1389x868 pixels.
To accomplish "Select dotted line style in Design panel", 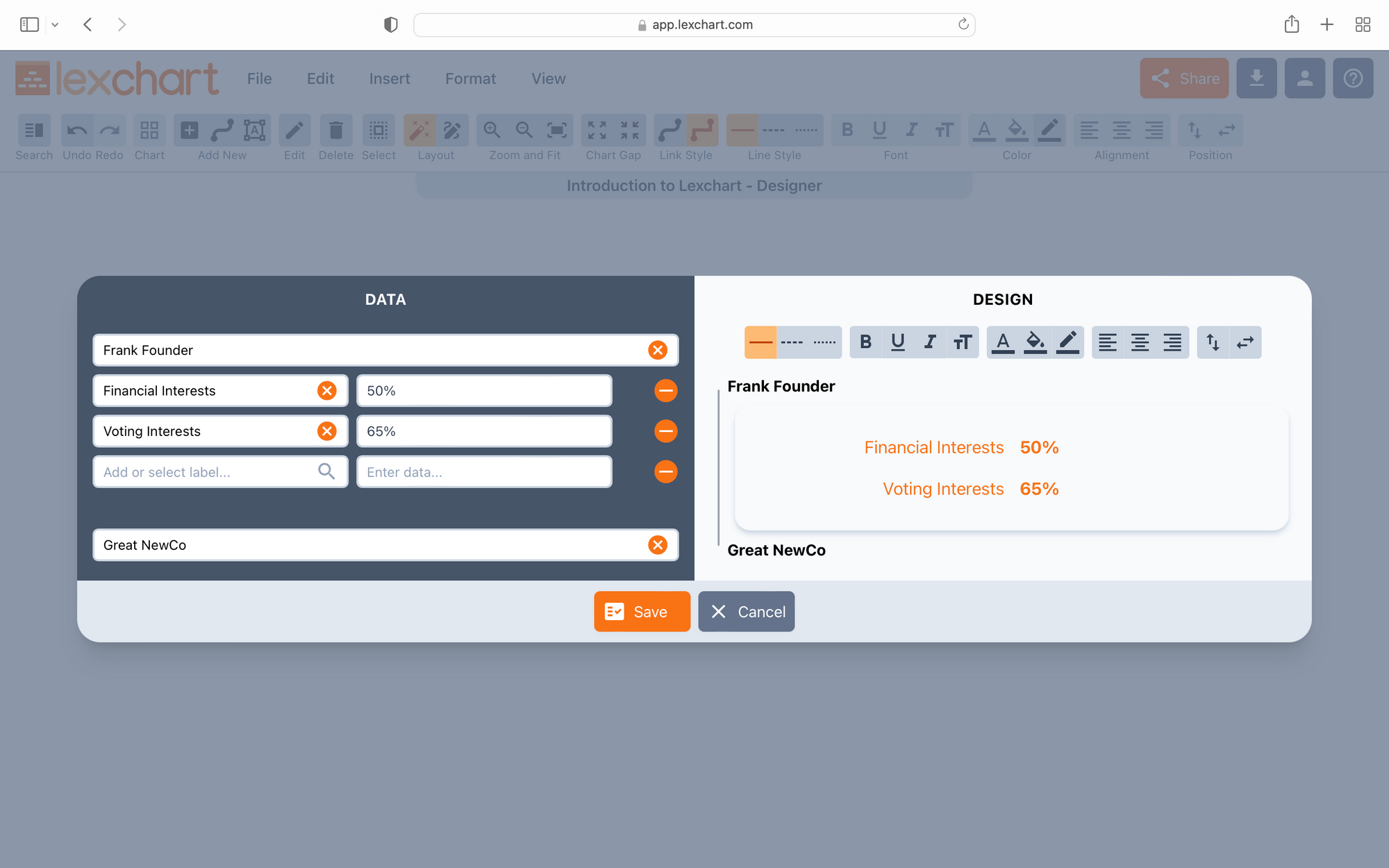I will pyautogui.click(x=825, y=342).
